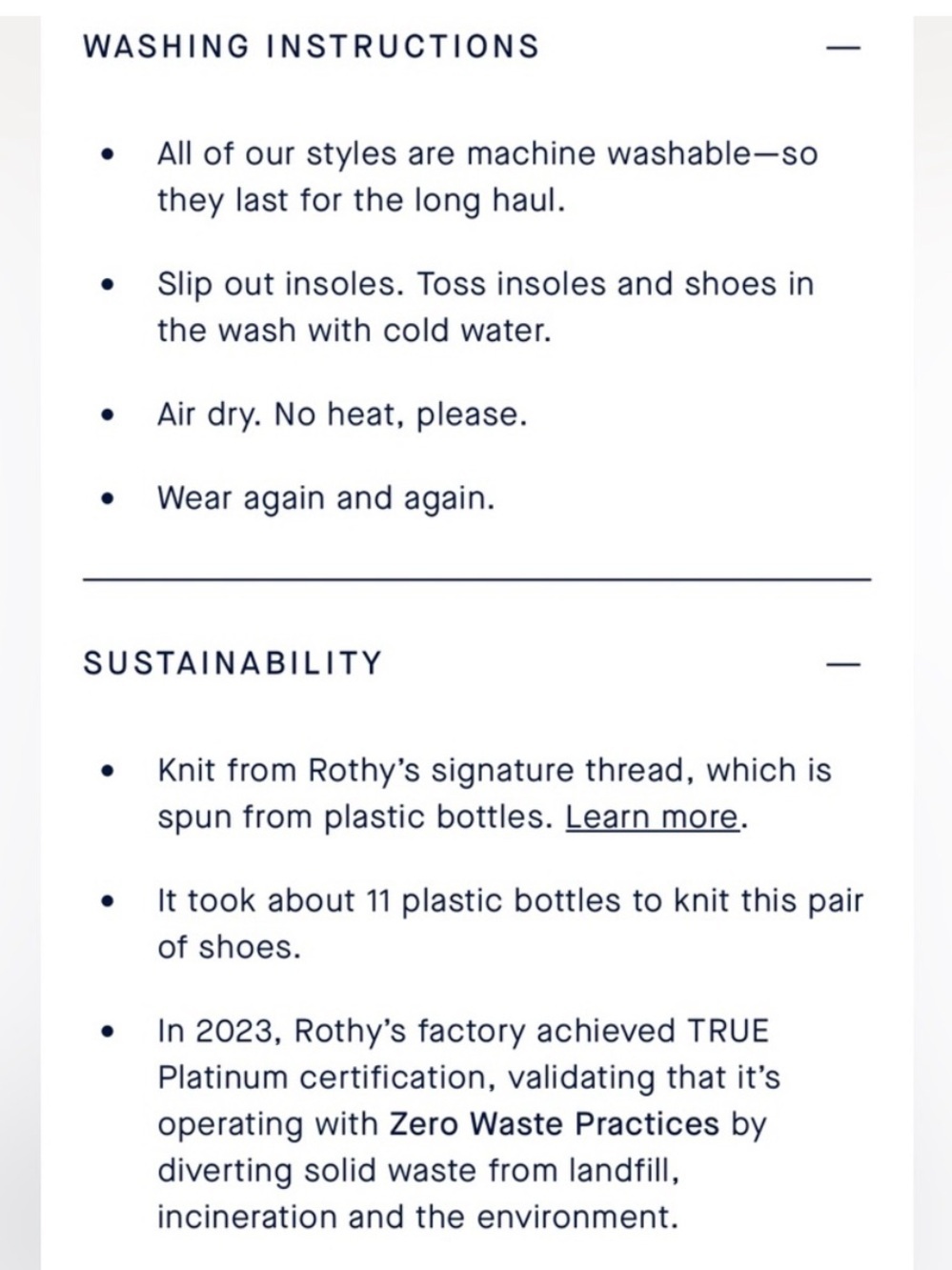
Task: Select the SUSTAINABILITY heading
Action: (x=233, y=663)
